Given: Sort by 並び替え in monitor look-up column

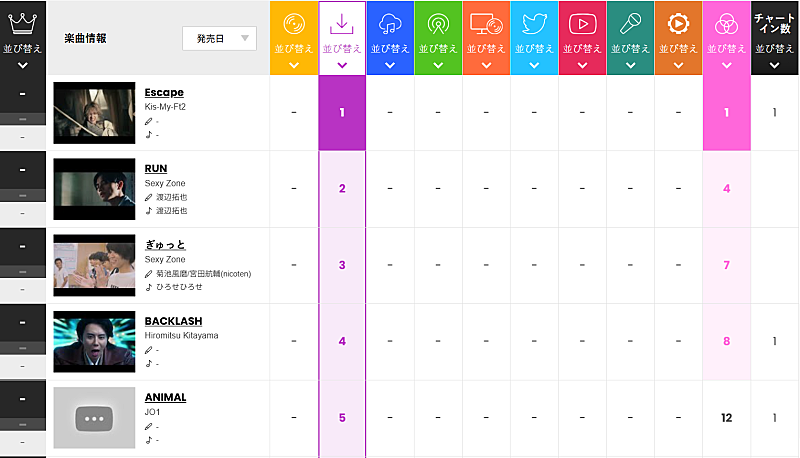Looking at the screenshot, I should pos(486,49).
